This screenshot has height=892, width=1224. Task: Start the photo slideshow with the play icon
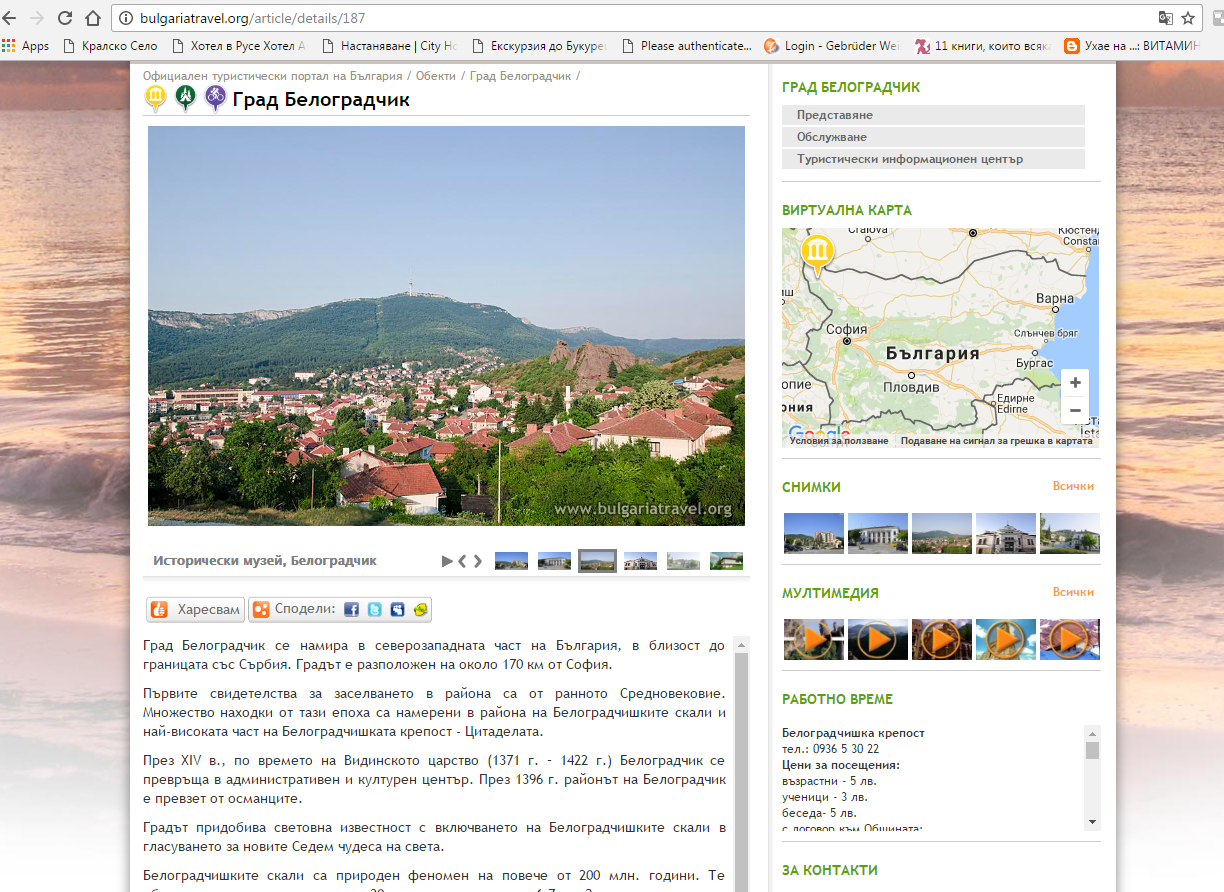tap(446, 561)
